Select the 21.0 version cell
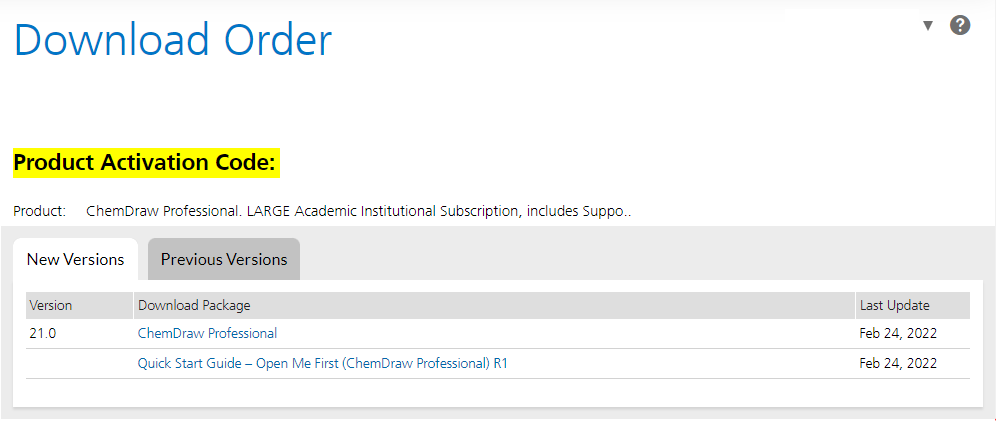The height and width of the screenshot is (421, 996). tap(43, 333)
